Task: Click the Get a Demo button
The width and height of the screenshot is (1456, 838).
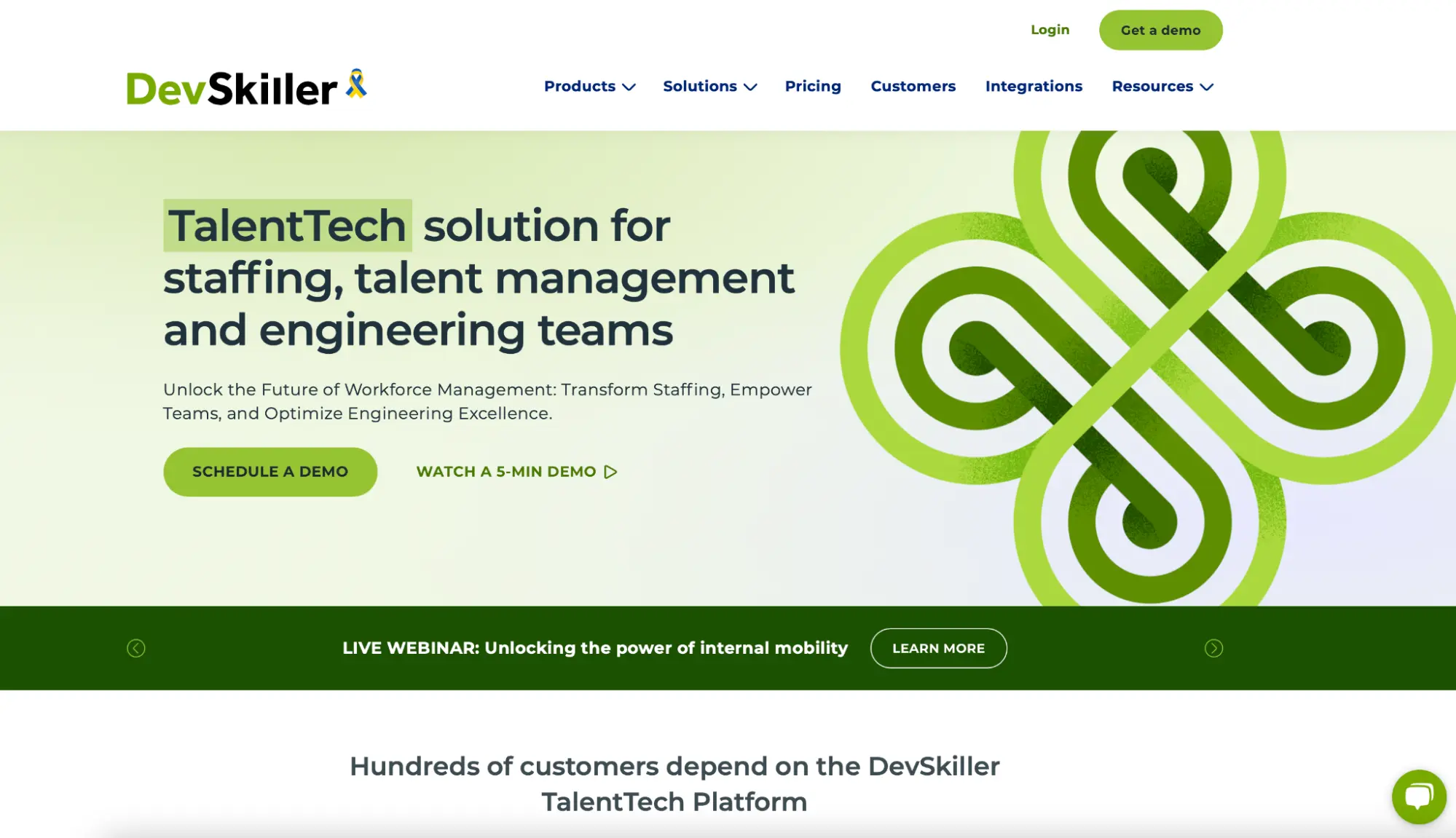Action: pyautogui.click(x=1160, y=30)
